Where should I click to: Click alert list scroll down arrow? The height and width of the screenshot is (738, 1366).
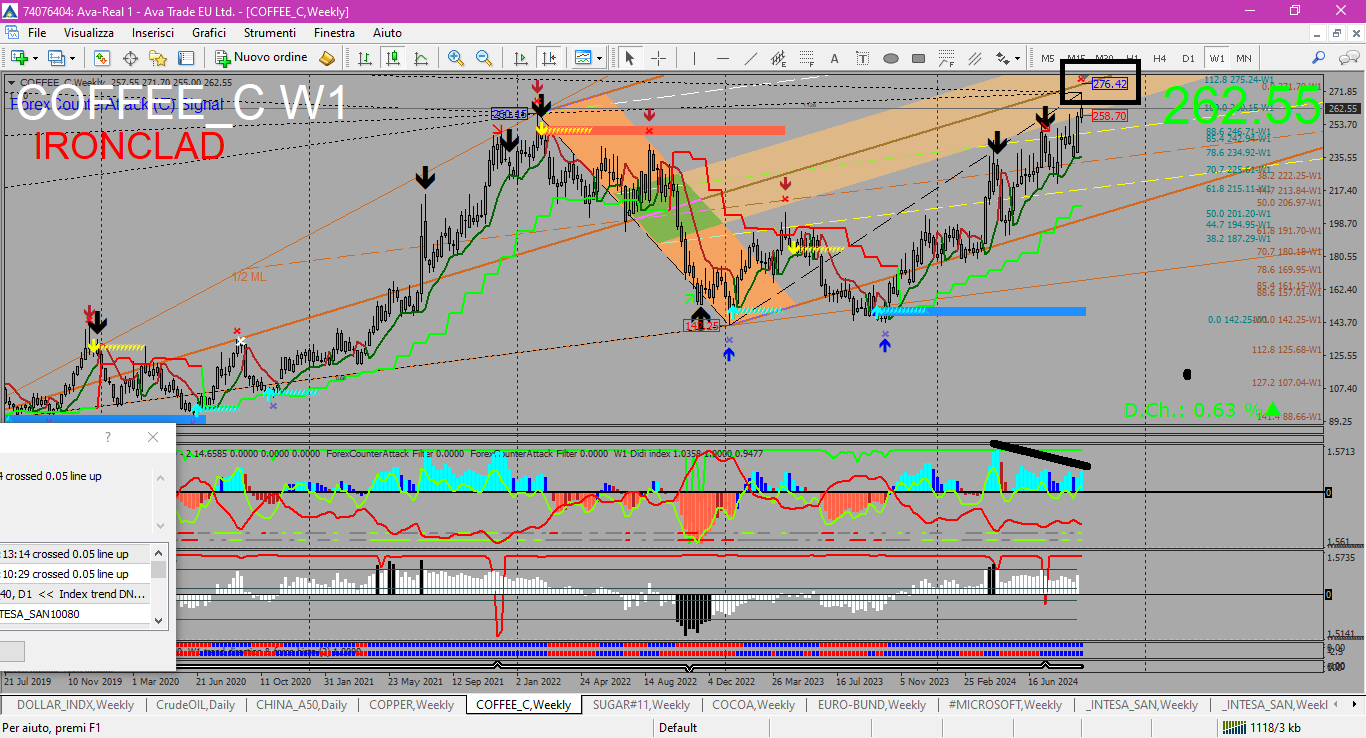click(x=158, y=621)
